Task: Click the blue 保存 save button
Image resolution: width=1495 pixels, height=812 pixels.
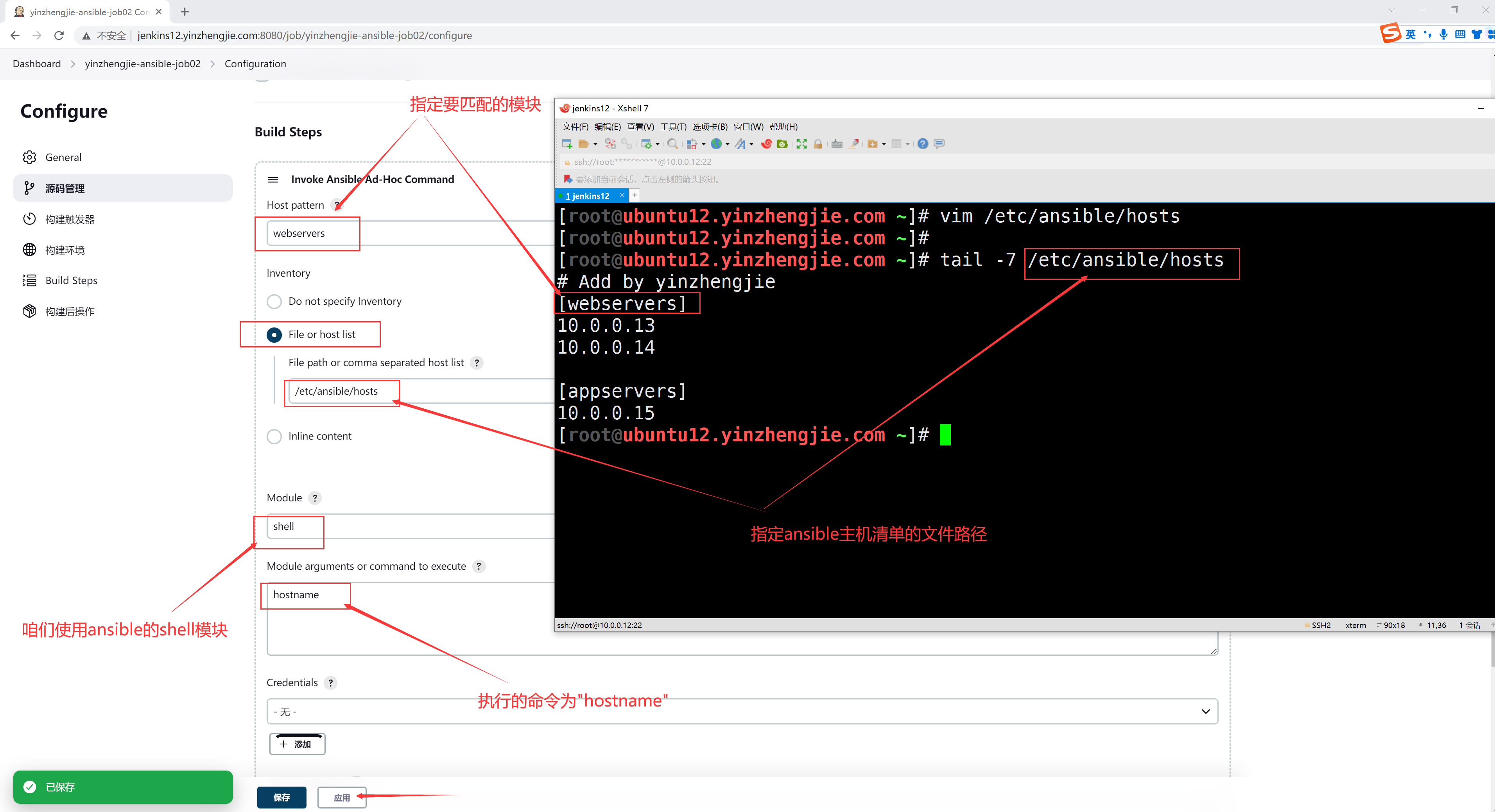Action: [281, 798]
